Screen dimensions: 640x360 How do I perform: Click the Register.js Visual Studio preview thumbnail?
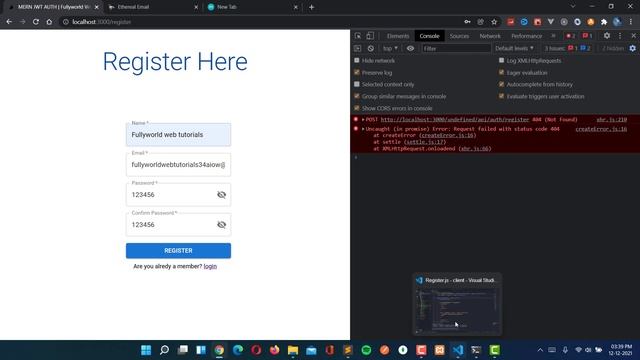pyautogui.click(x=457, y=304)
